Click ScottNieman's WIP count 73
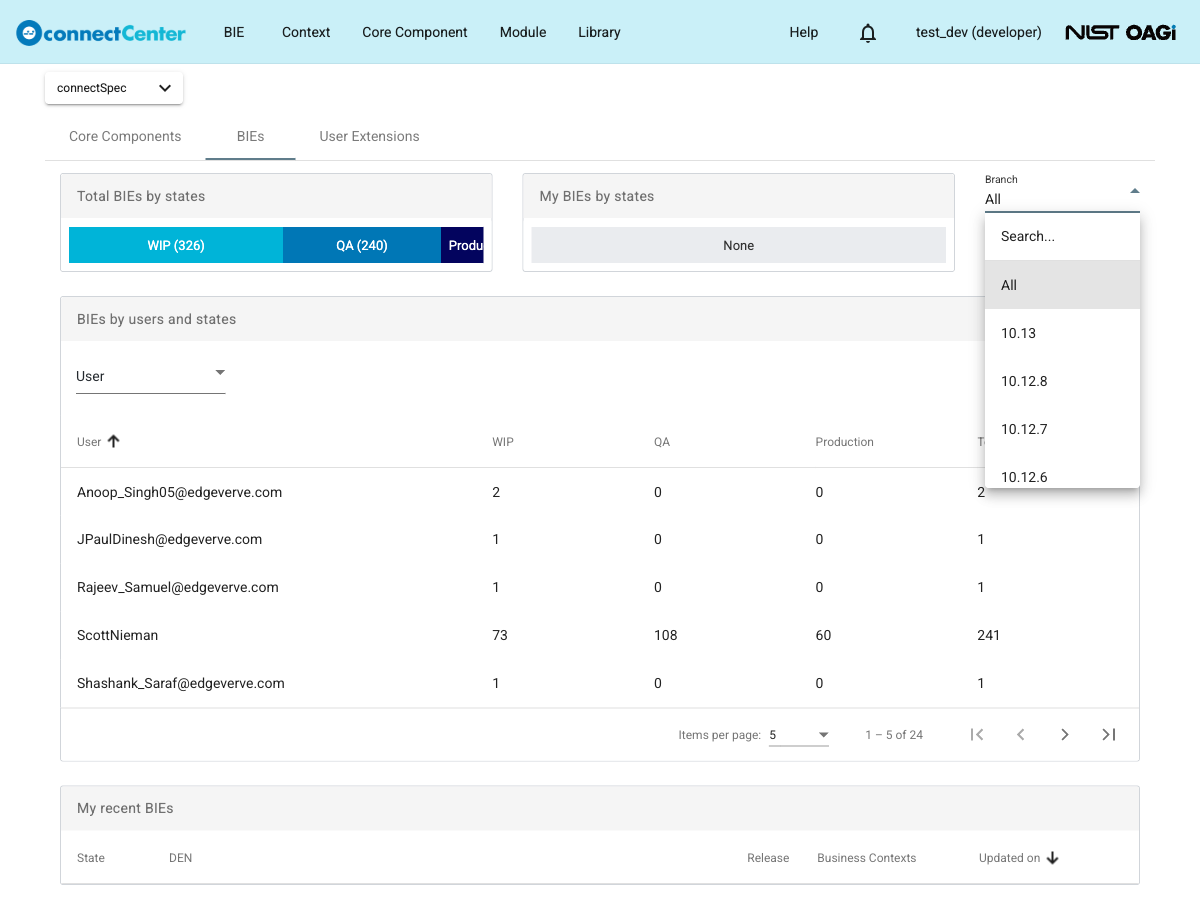Image resolution: width=1200 pixels, height=913 pixels. click(x=500, y=635)
